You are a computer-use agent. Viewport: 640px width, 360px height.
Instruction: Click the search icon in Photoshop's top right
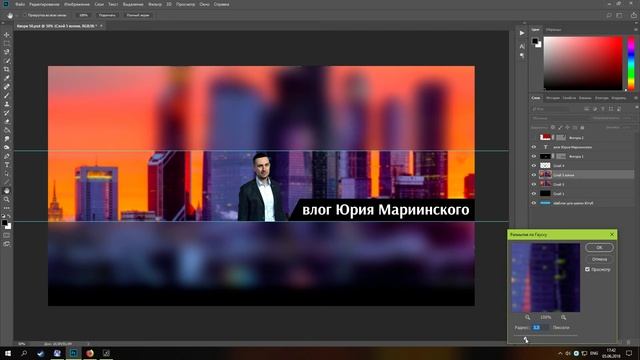pyautogui.click(x=609, y=16)
